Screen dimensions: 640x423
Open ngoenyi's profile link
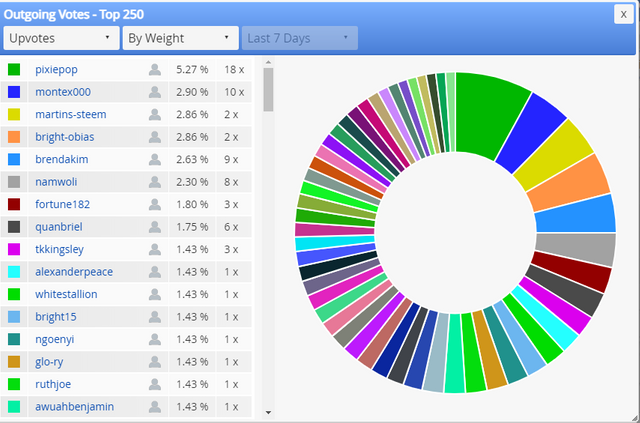[x=55, y=339]
